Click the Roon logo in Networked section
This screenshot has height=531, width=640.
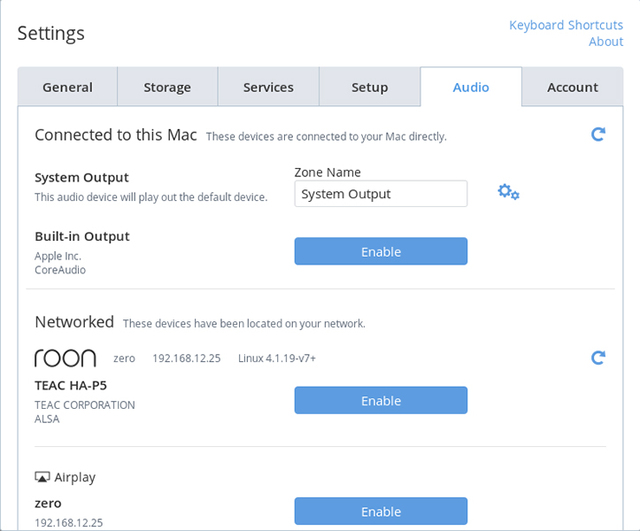[65, 358]
